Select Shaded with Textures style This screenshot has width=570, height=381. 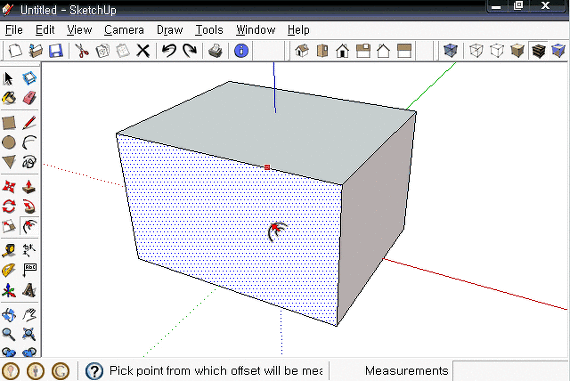click(x=538, y=51)
